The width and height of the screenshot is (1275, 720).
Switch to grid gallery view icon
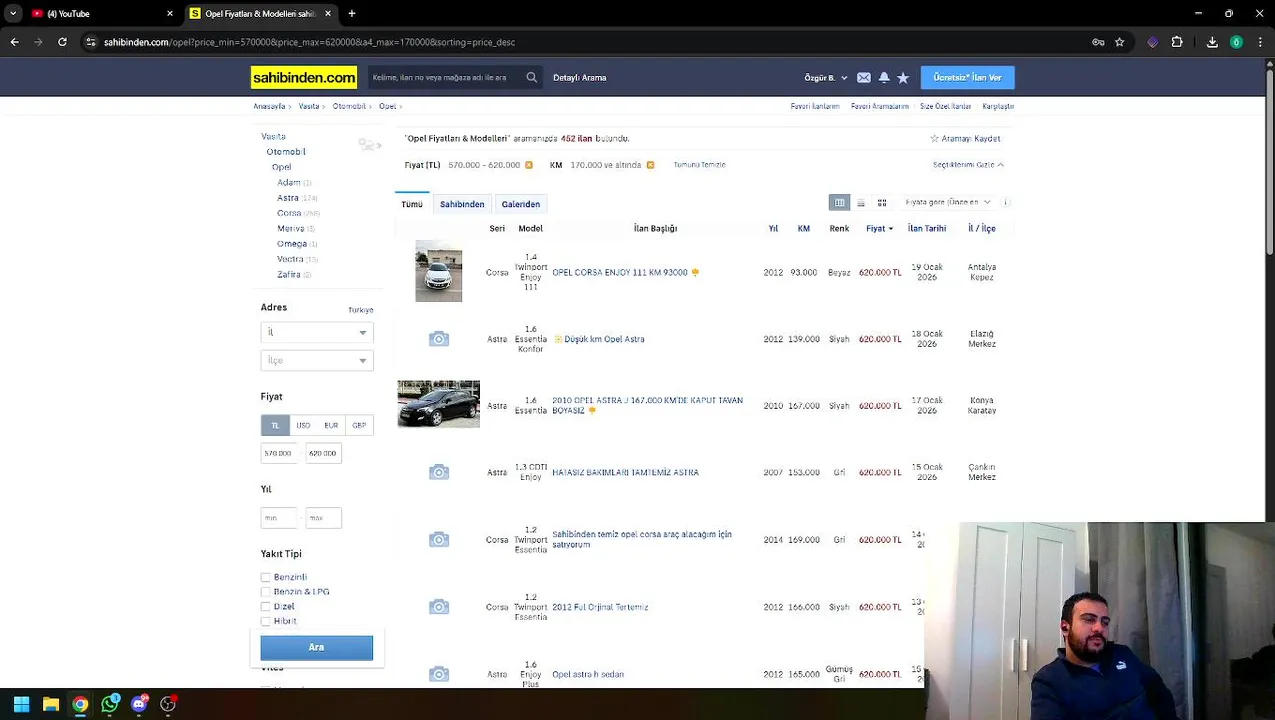[882, 203]
